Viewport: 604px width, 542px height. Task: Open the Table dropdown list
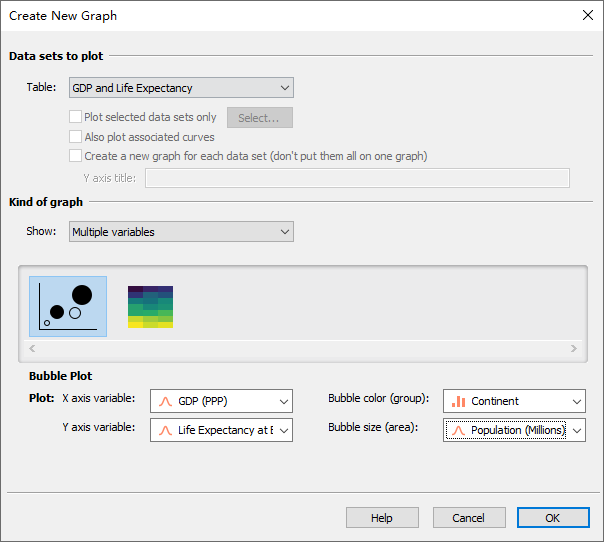[181, 88]
